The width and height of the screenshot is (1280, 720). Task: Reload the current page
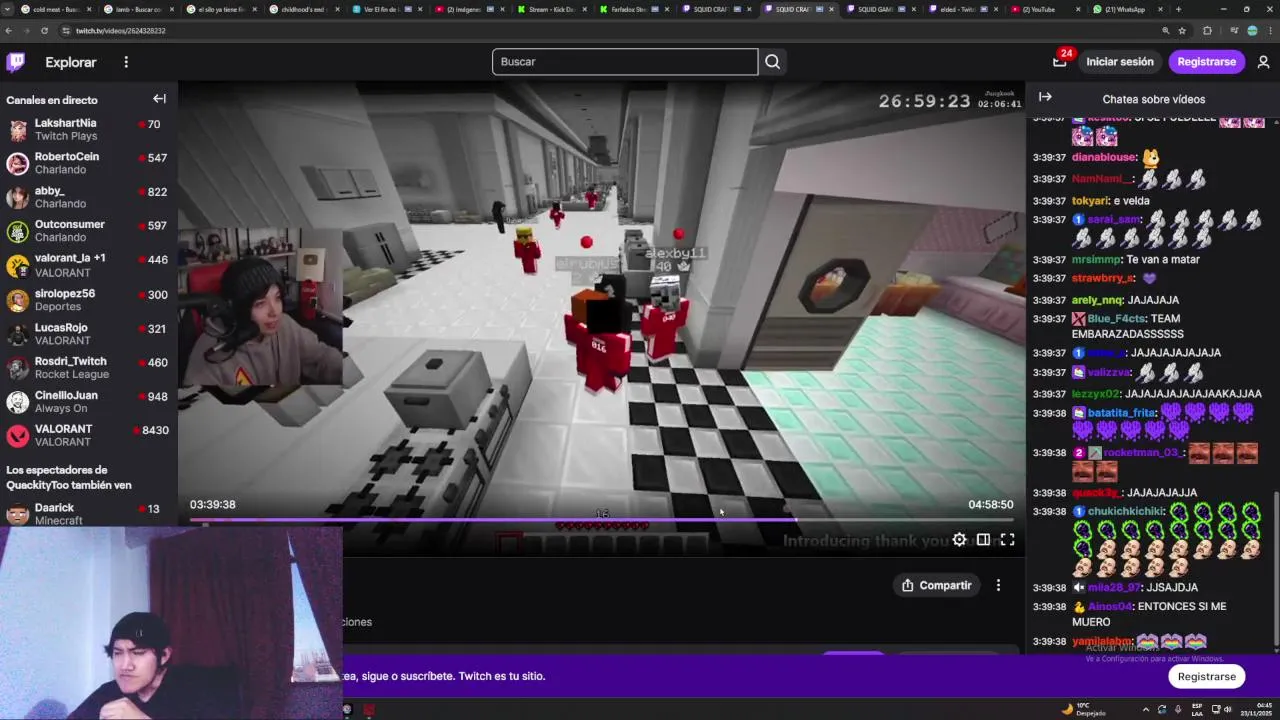[x=45, y=31]
